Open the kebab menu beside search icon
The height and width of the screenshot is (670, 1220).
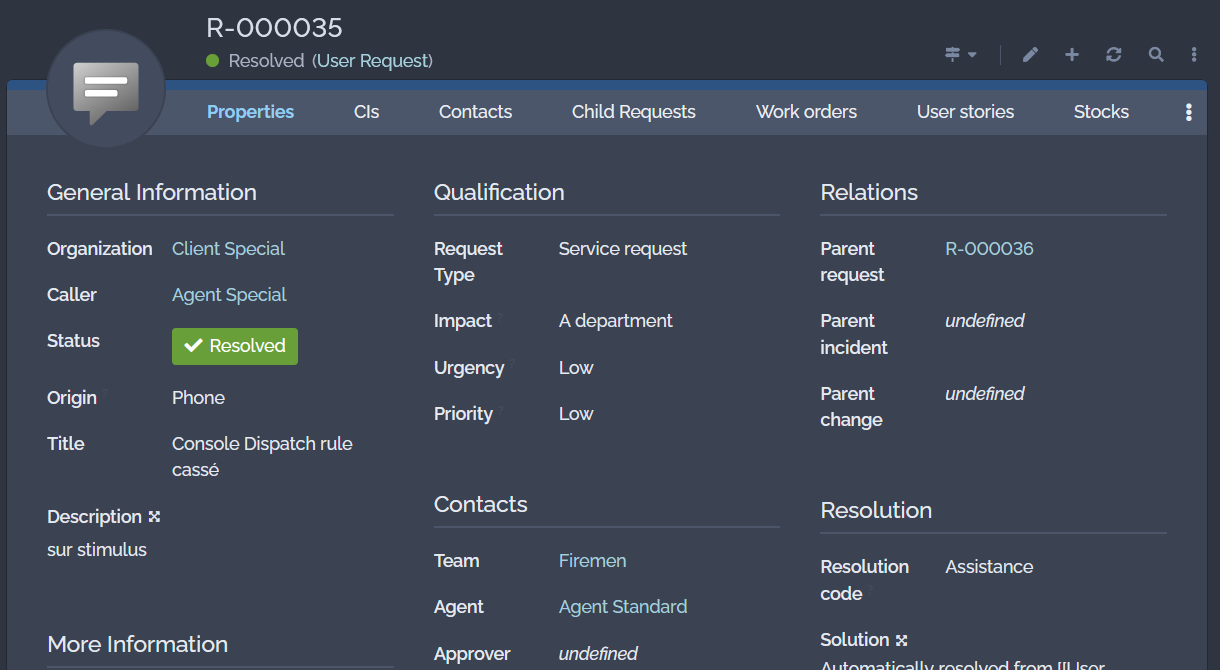pos(1194,55)
